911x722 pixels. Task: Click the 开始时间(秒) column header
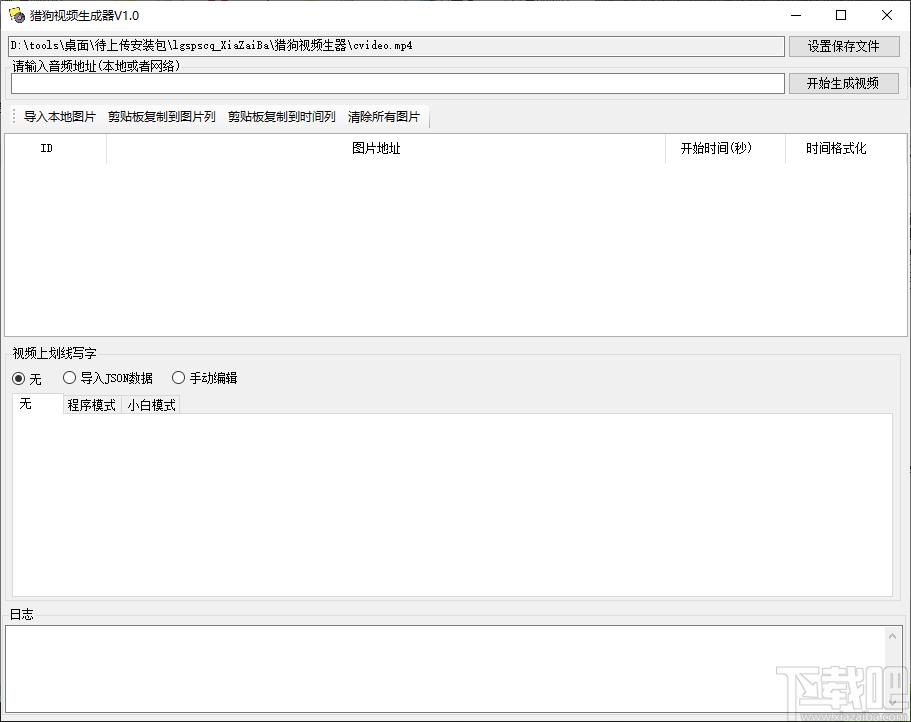pyautogui.click(x=725, y=149)
